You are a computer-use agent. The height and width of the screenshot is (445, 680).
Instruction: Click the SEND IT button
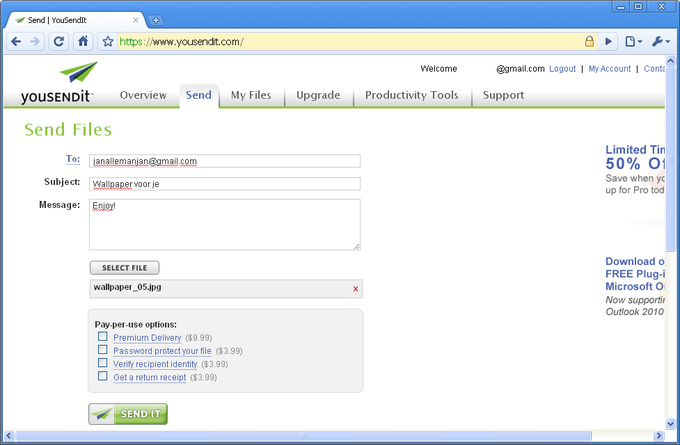click(128, 414)
